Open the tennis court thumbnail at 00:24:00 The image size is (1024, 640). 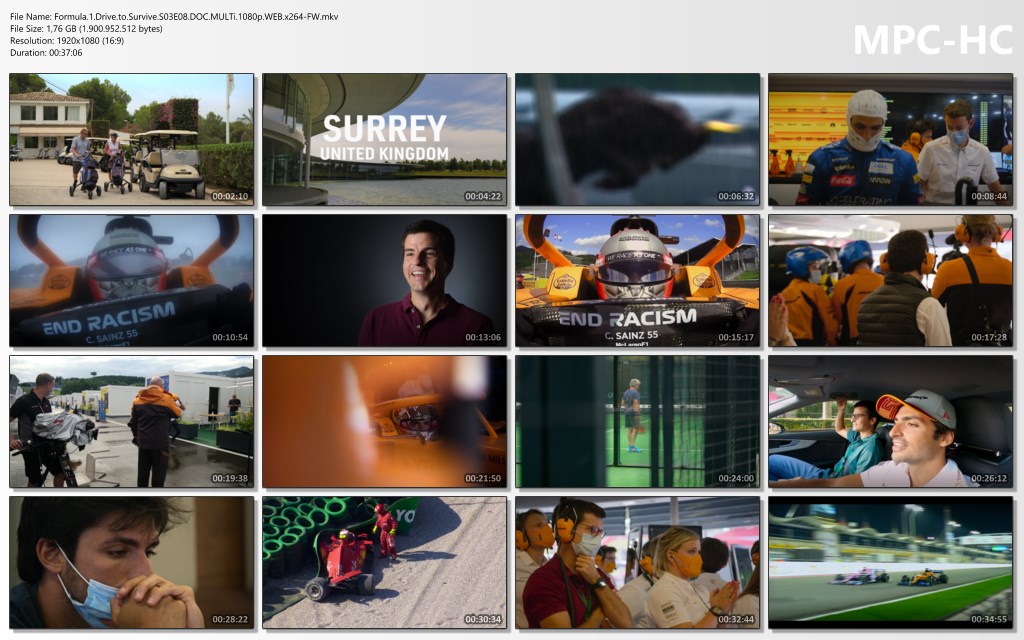point(637,421)
